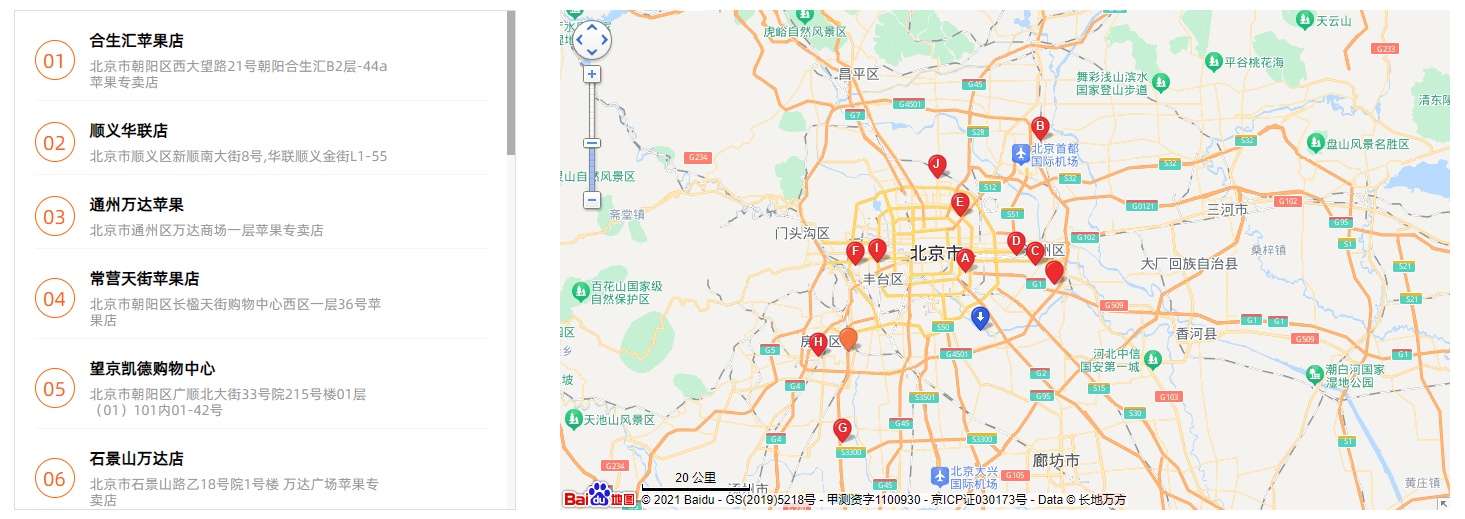Pan the map down with the navigation arrow
This screenshot has height=519, width=1465.
click(x=592, y=51)
